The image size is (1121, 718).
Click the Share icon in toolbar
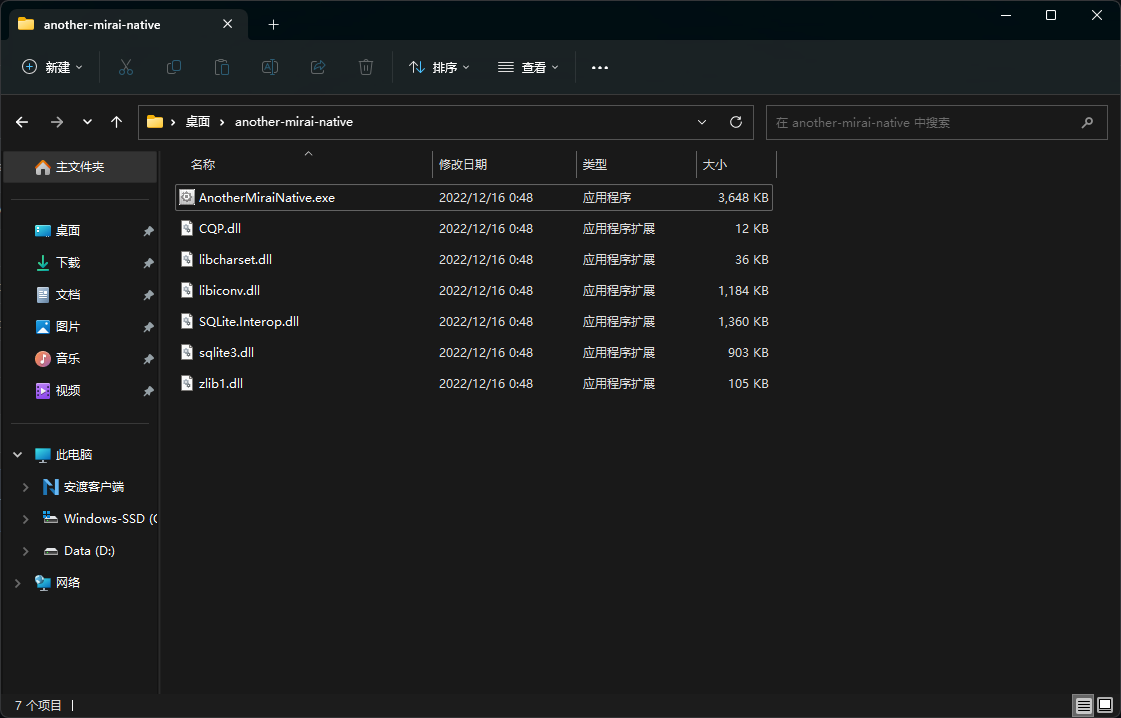click(318, 67)
